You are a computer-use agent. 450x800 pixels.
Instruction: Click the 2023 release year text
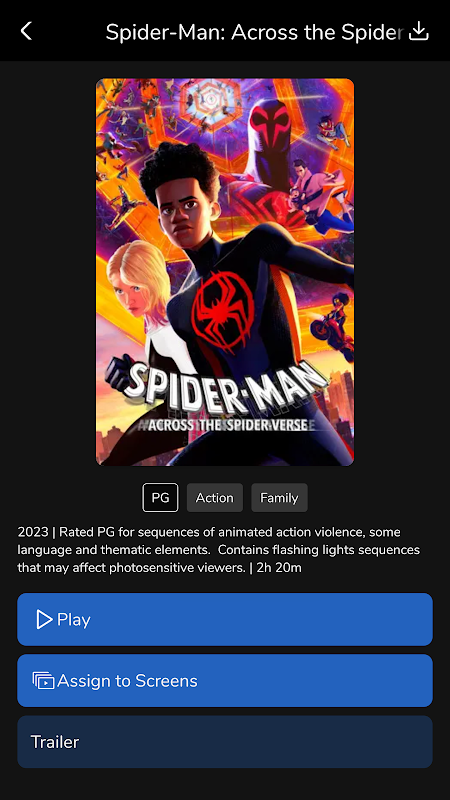33,533
